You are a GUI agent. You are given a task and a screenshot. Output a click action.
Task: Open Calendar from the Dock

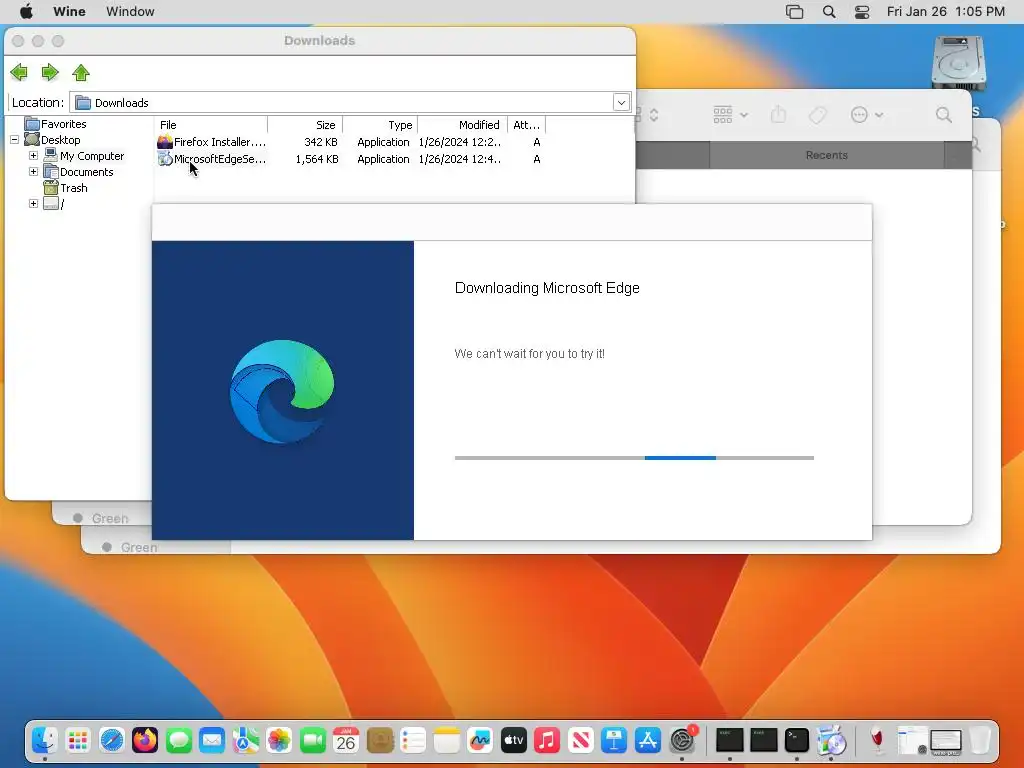pyautogui.click(x=346, y=740)
